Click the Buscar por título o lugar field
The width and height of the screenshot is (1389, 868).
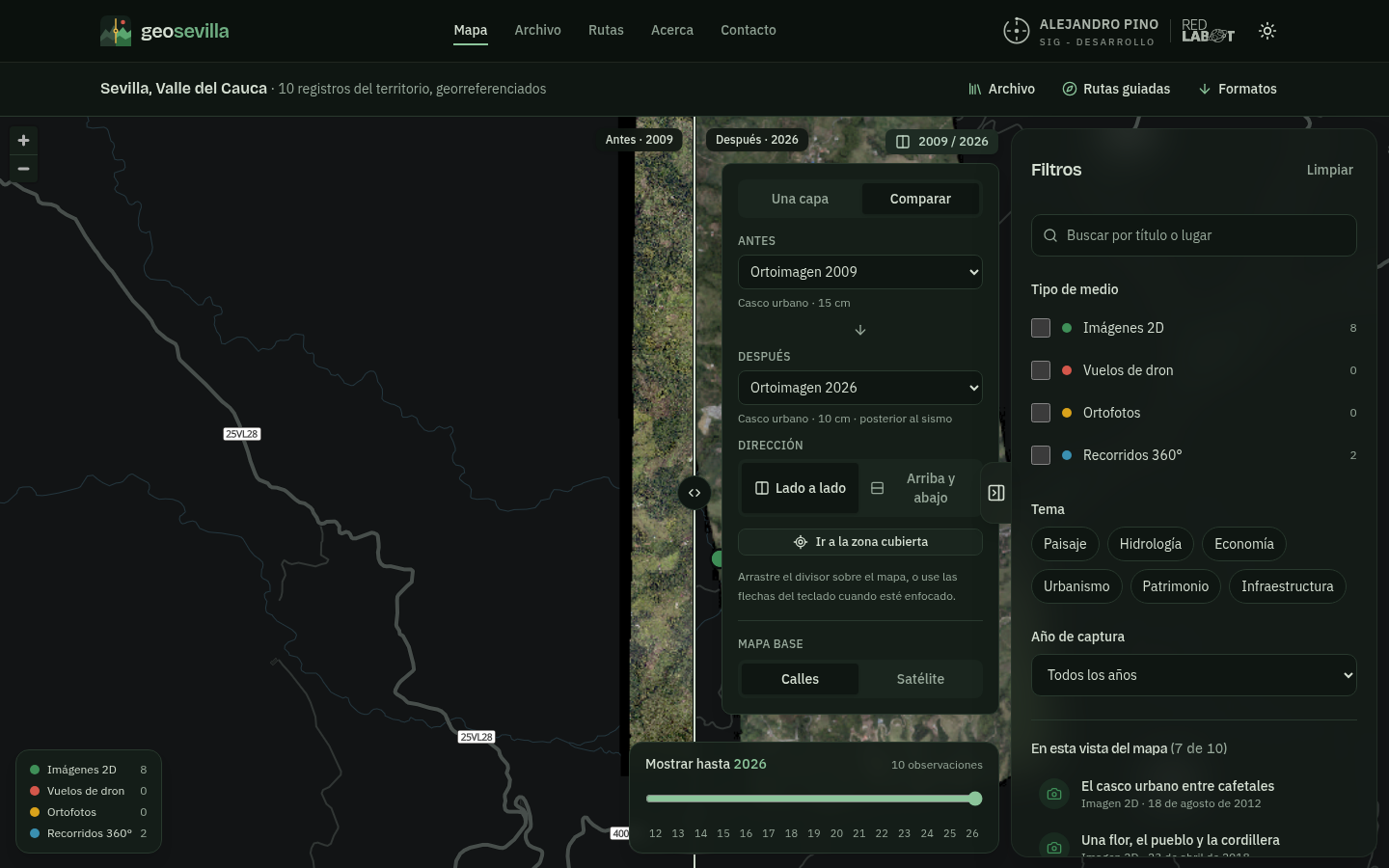tap(1194, 235)
